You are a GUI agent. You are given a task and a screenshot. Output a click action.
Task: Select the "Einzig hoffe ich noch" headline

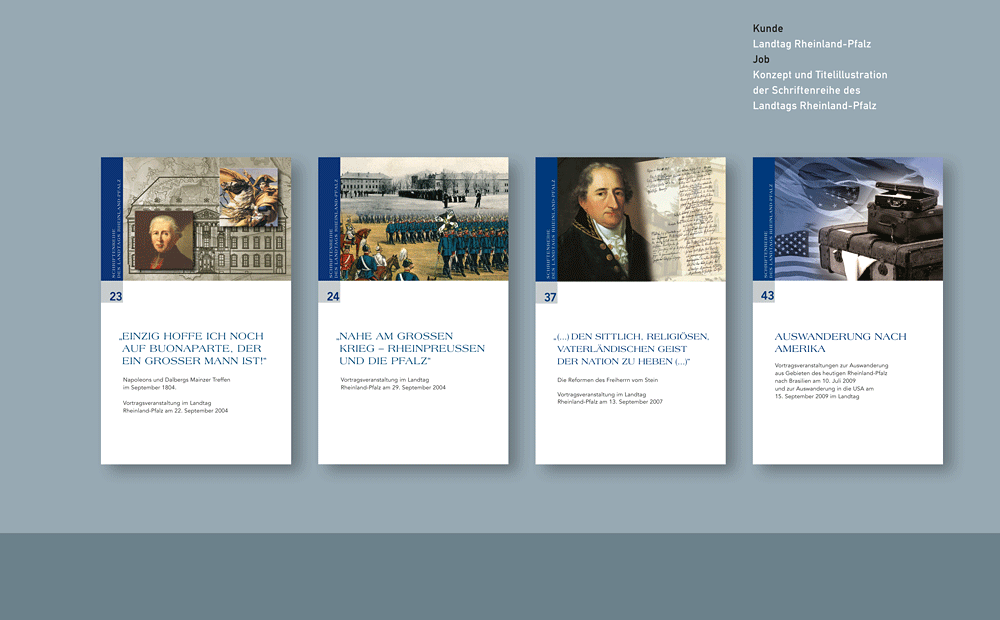pos(192,348)
